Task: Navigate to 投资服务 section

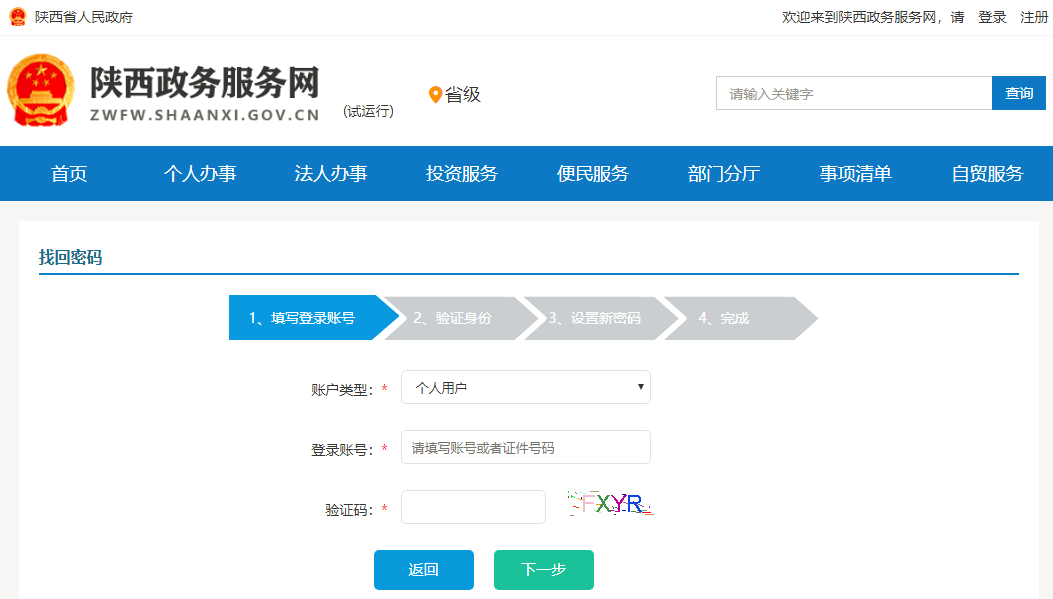Action: tap(462, 174)
